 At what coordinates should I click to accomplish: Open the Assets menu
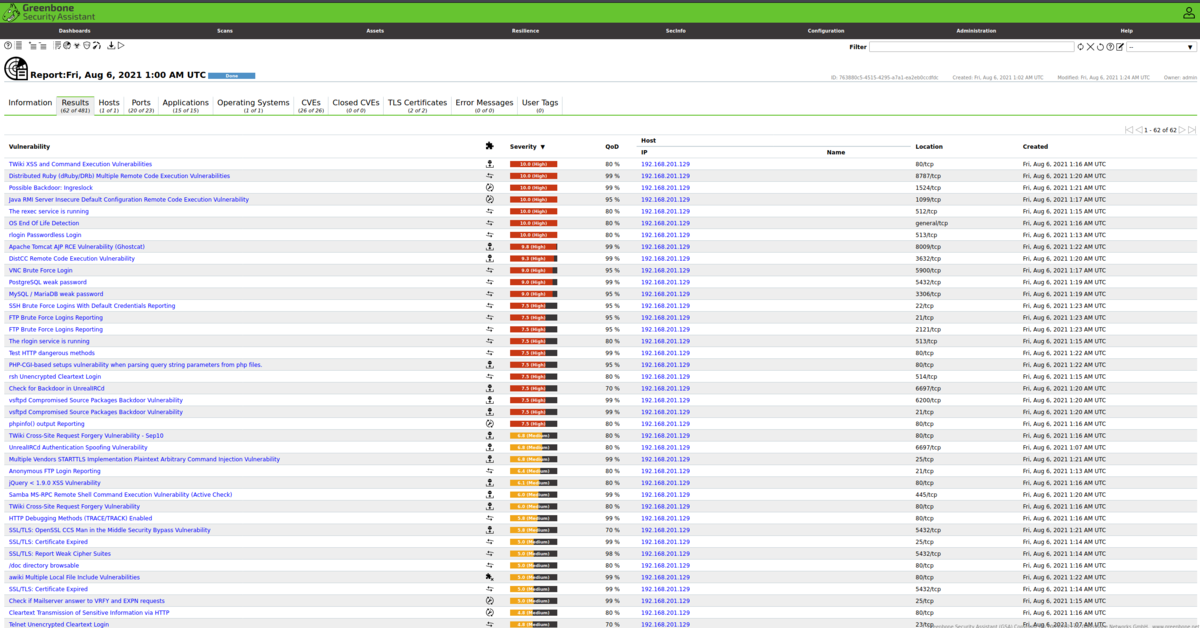pos(375,31)
